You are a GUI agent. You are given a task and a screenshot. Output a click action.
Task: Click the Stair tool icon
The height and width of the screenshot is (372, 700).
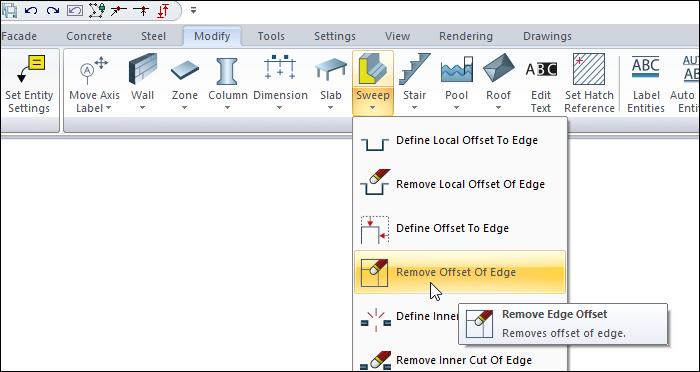coord(415,69)
